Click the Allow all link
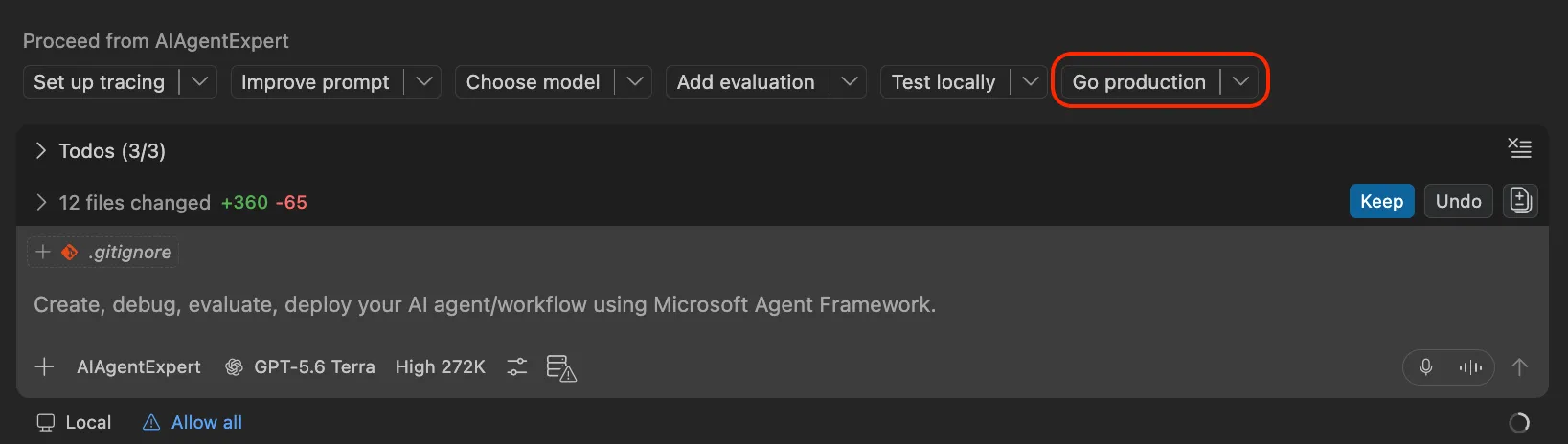The image size is (1568, 444). (x=193, y=422)
